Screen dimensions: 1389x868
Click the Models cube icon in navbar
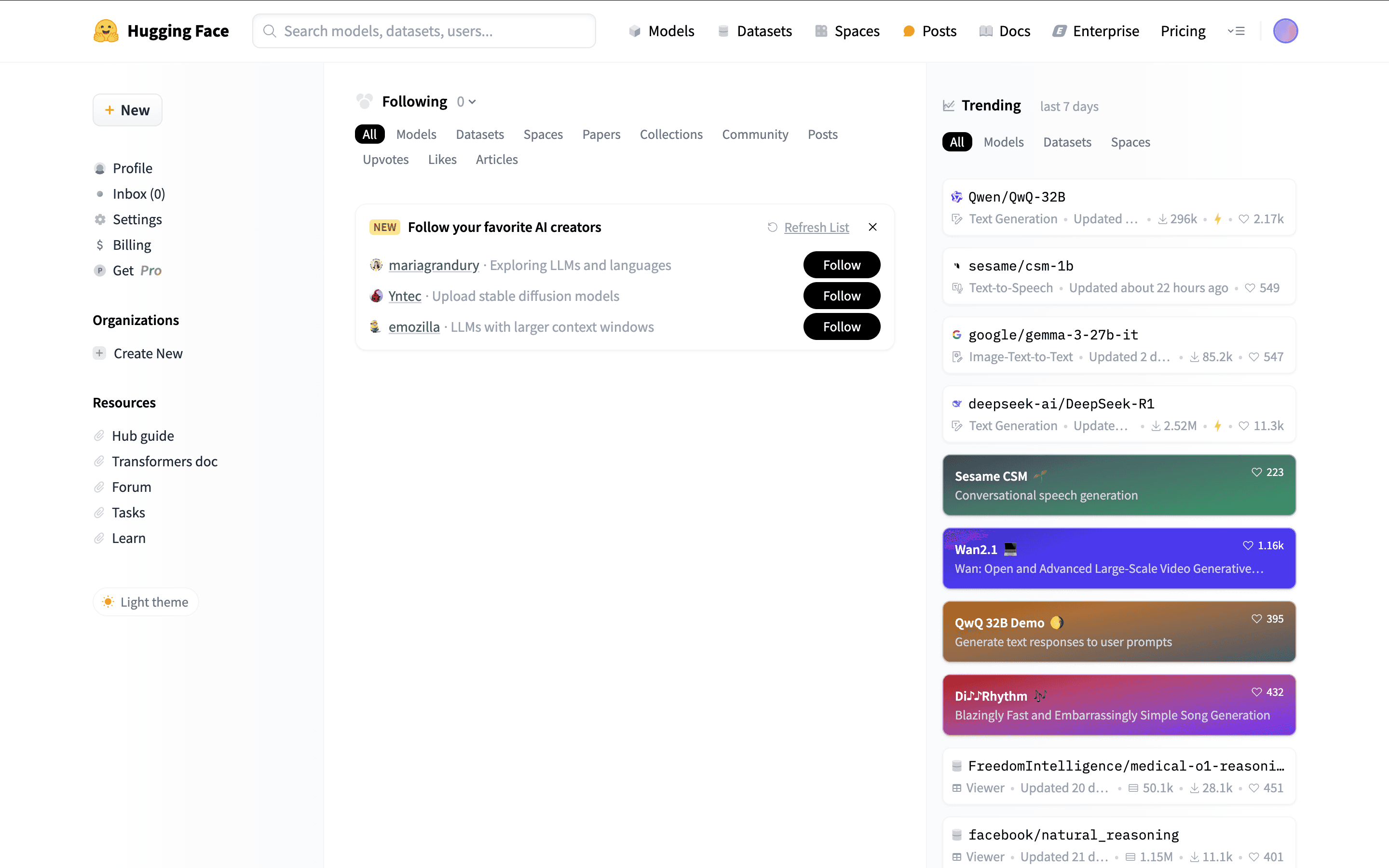point(634,31)
